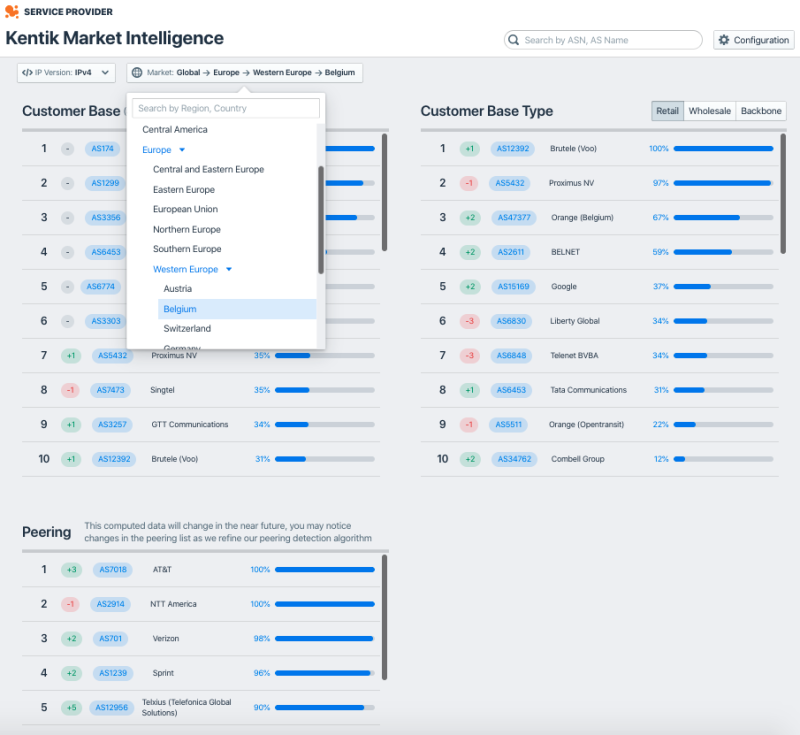Click the +3 rank change badge for AT&T
The height and width of the screenshot is (735, 800).
tap(71, 570)
